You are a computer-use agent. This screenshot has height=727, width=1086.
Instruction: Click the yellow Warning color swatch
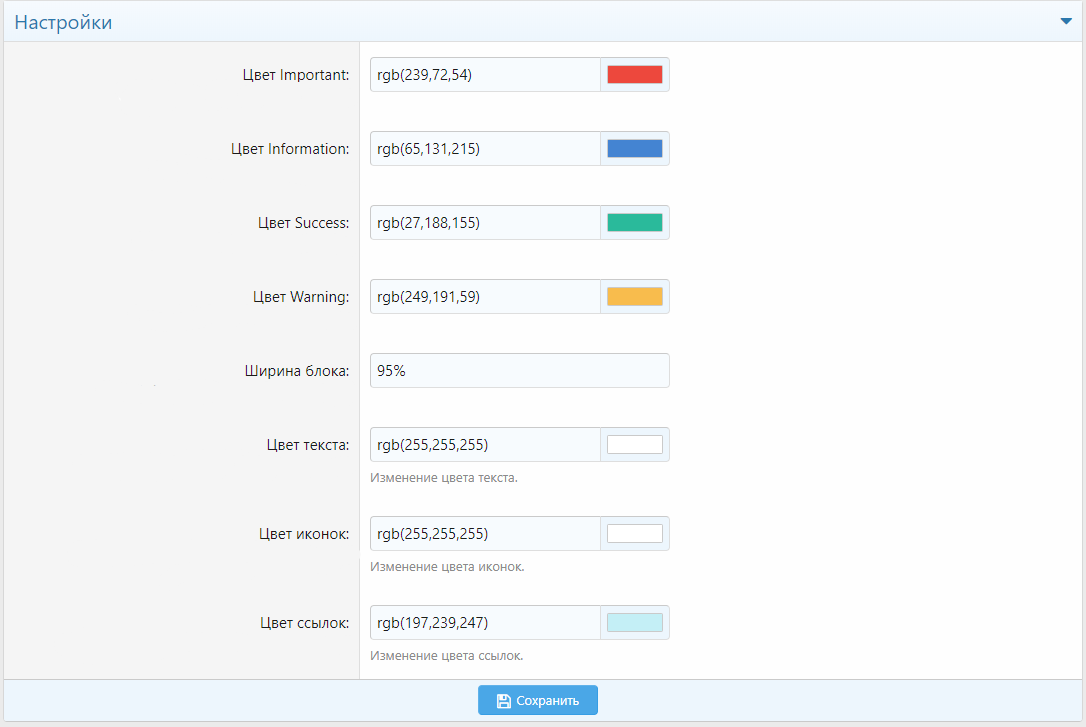[x=634, y=297]
